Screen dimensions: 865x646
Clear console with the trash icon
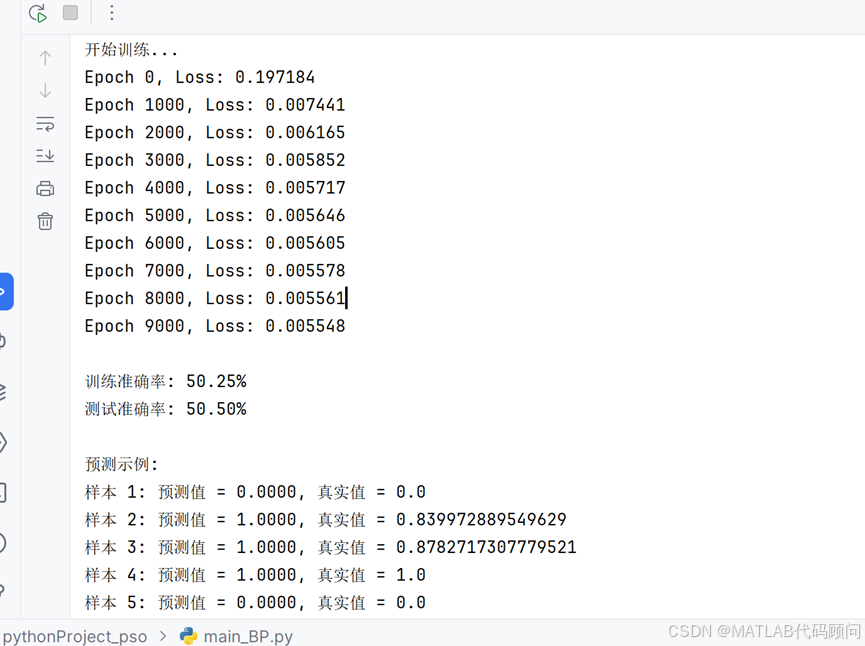(45, 221)
